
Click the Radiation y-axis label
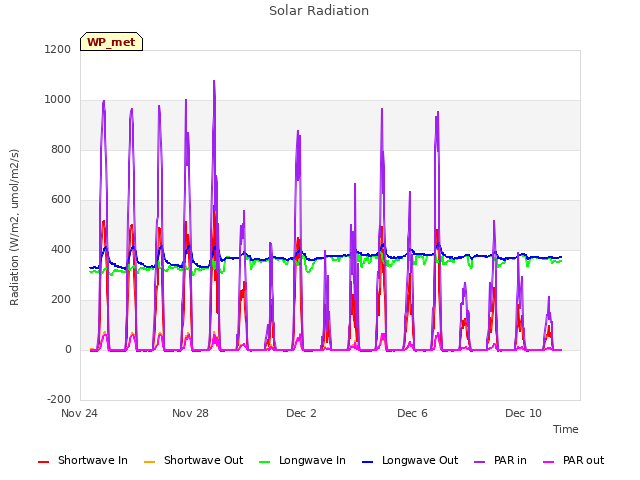coord(14,227)
